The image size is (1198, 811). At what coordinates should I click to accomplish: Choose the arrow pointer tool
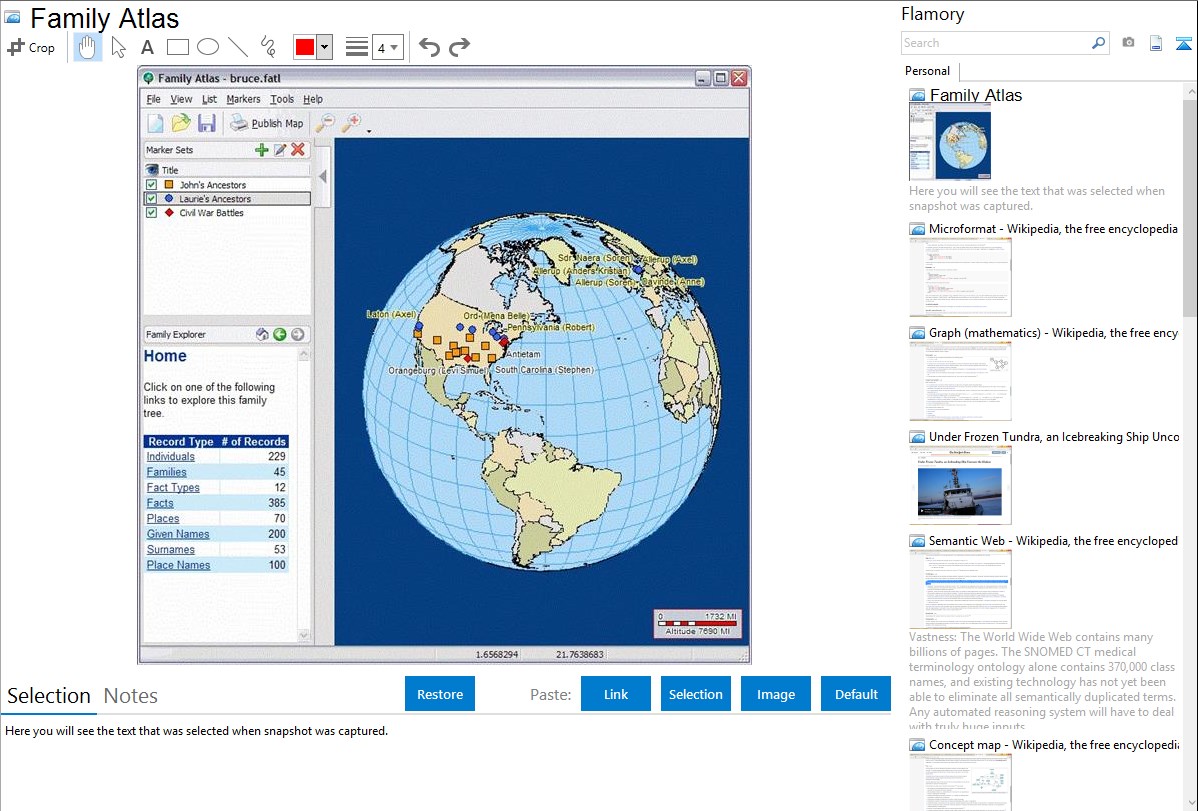point(118,47)
